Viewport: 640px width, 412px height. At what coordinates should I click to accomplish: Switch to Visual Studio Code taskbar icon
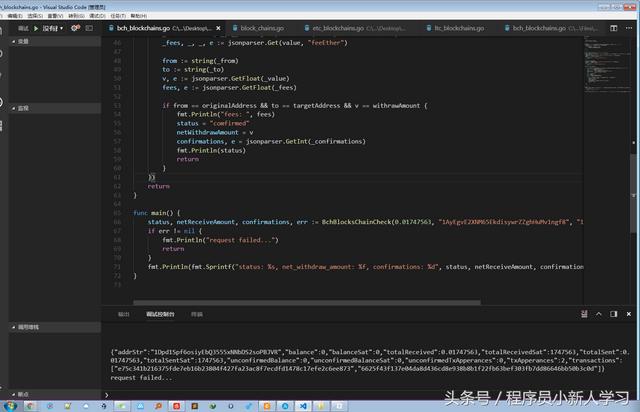[303, 406]
